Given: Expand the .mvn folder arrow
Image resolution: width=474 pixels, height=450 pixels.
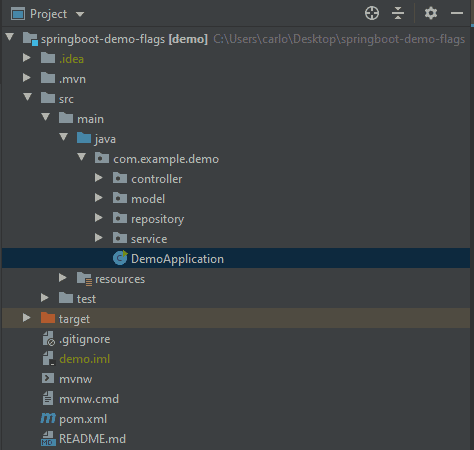Looking at the screenshot, I should 27,78.
